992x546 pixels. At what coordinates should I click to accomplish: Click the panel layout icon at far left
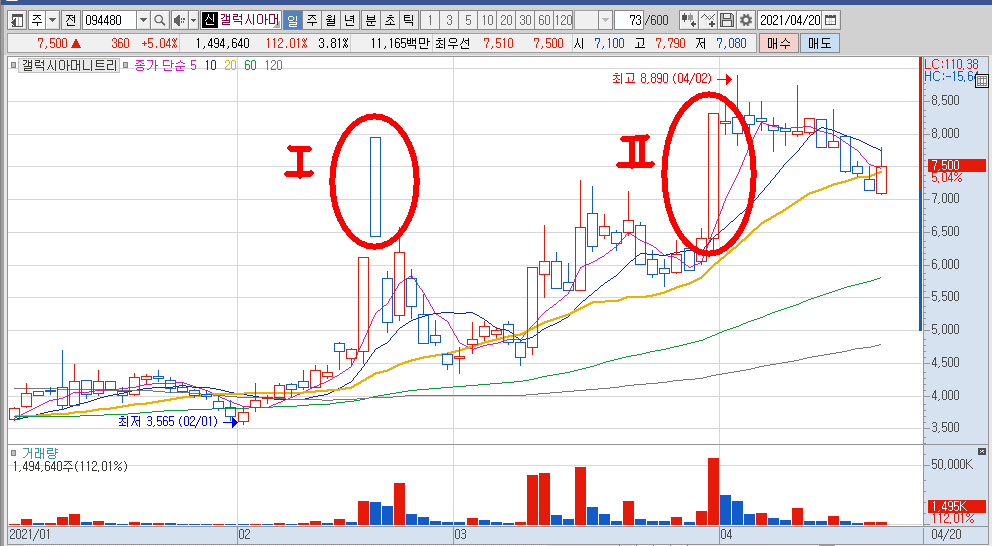pyautogui.click(x=16, y=20)
